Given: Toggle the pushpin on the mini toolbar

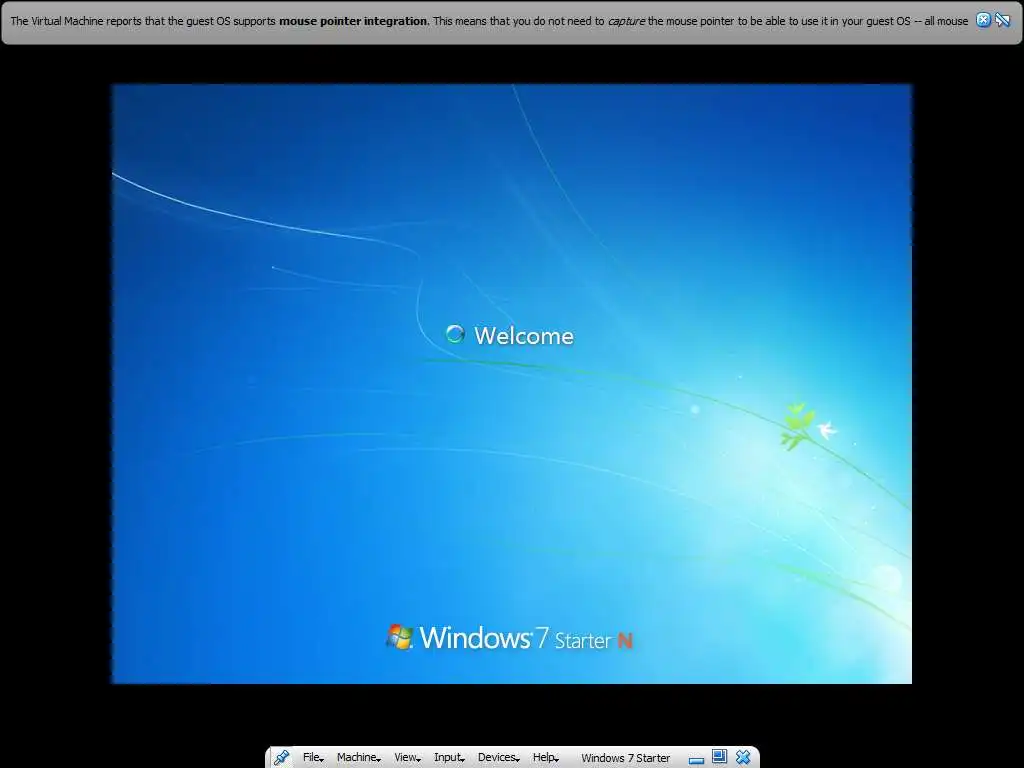Looking at the screenshot, I should 281,757.
